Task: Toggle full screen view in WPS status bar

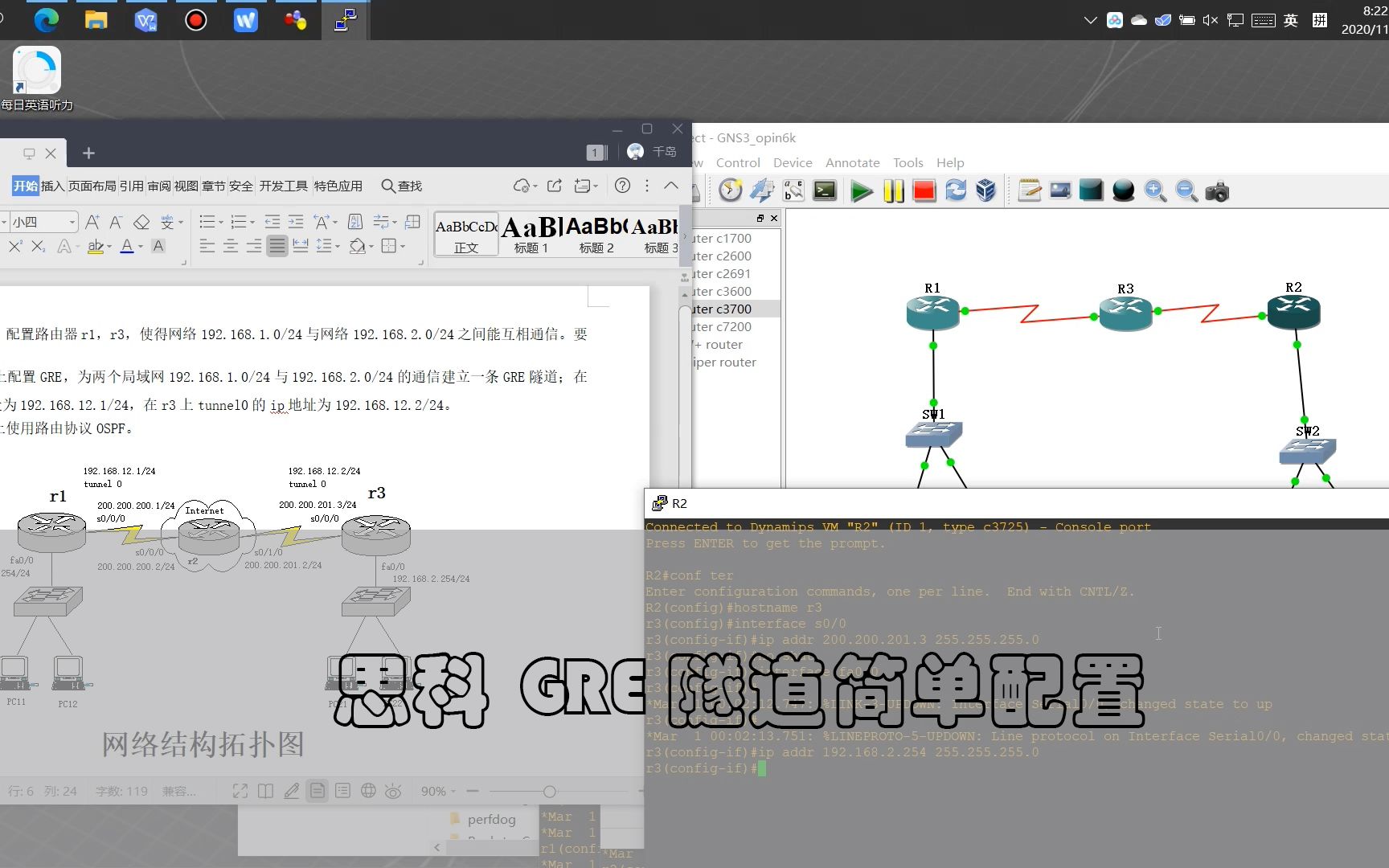Action: pyautogui.click(x=240, y=791)
